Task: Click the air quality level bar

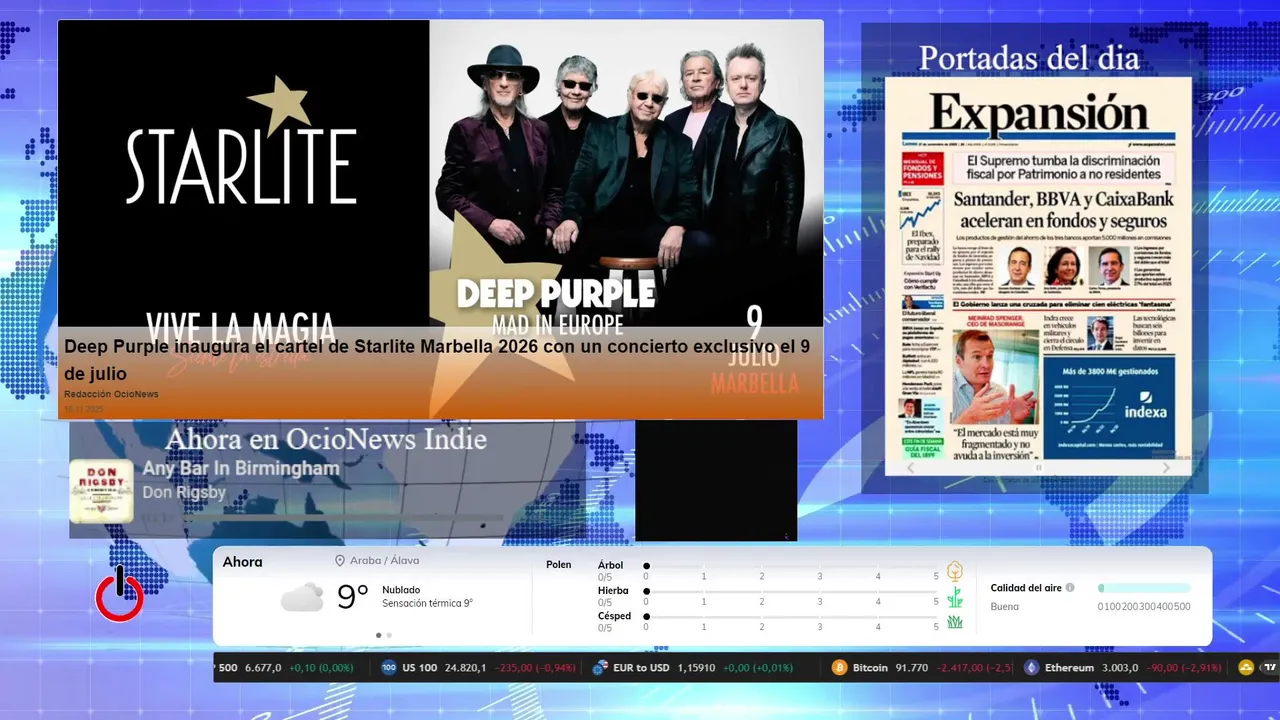Action: pyautogui.click(x=1144, y=588)
